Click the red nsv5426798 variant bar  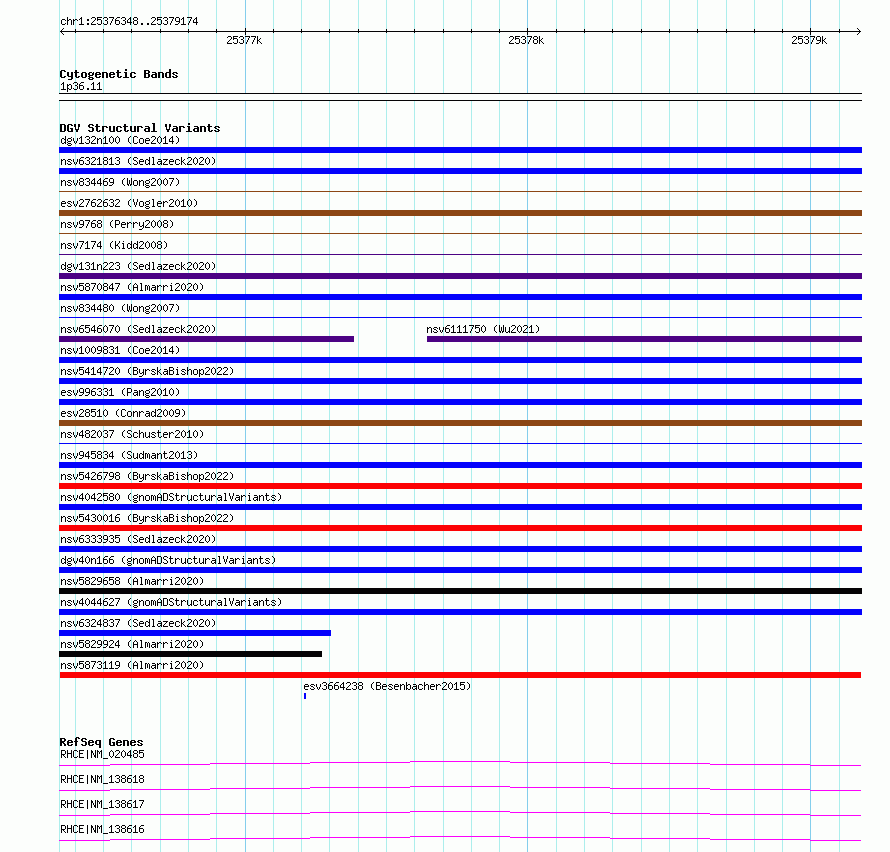(460, 486)
